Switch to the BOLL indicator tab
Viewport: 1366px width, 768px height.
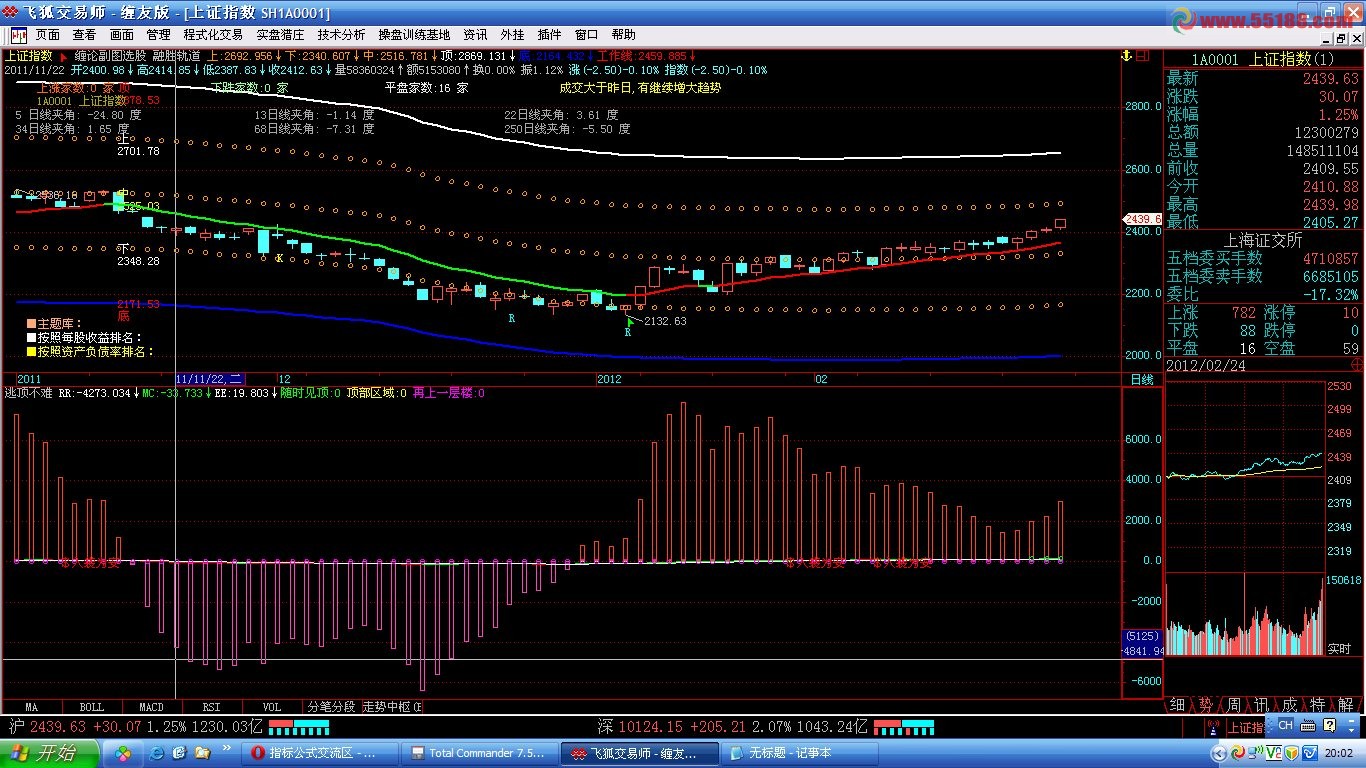91,706
